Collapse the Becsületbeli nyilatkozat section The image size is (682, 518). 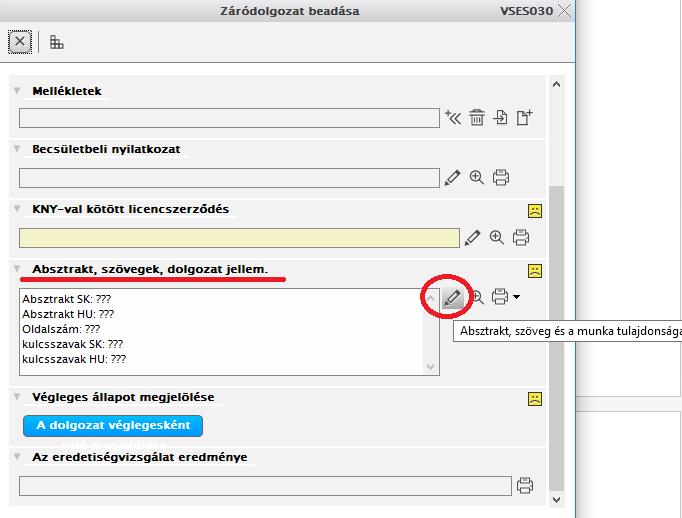click(x=17, y=149)
